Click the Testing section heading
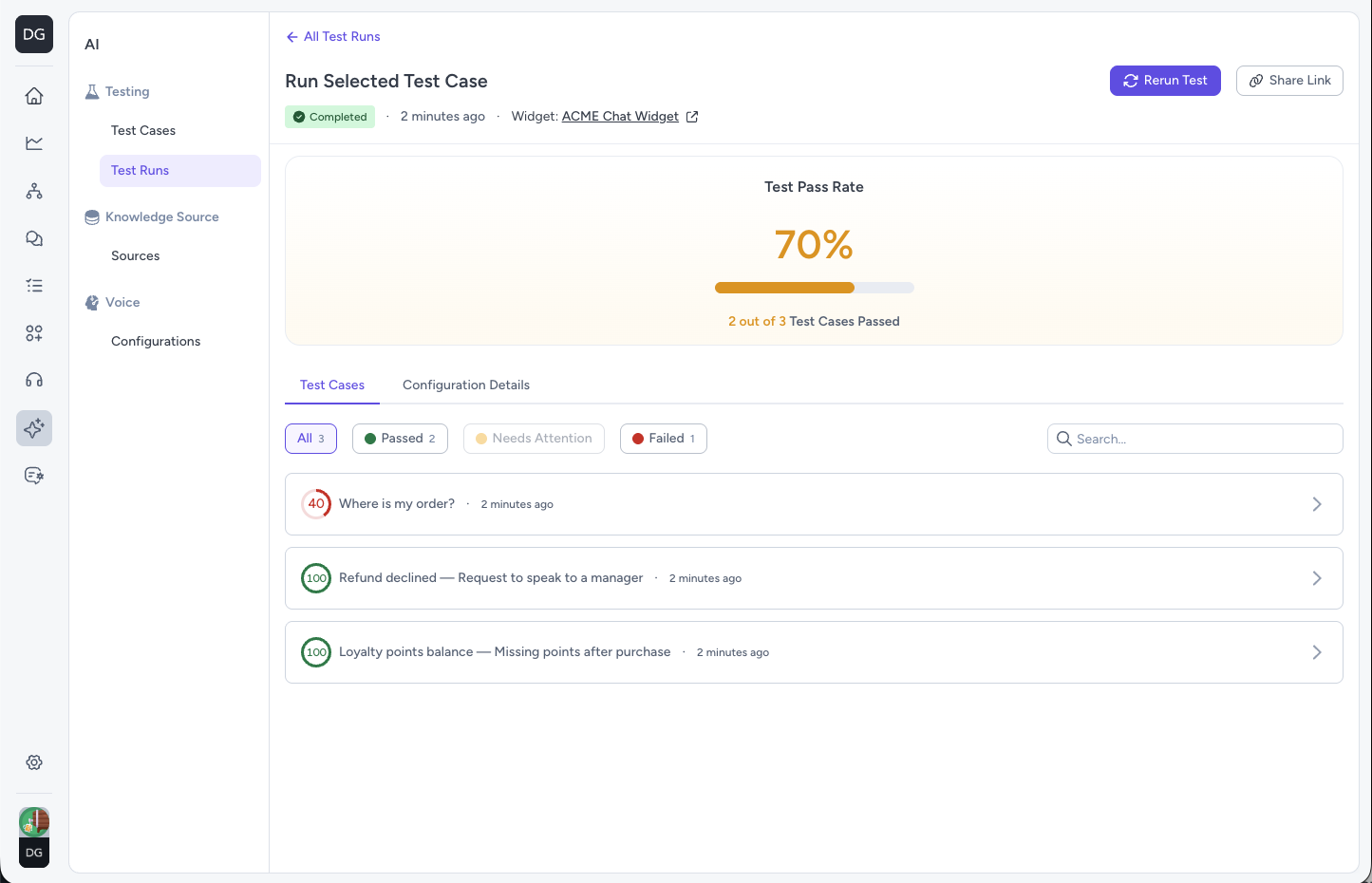The height and width of the screenshot is (883, 1372). [x=127, y=92]
